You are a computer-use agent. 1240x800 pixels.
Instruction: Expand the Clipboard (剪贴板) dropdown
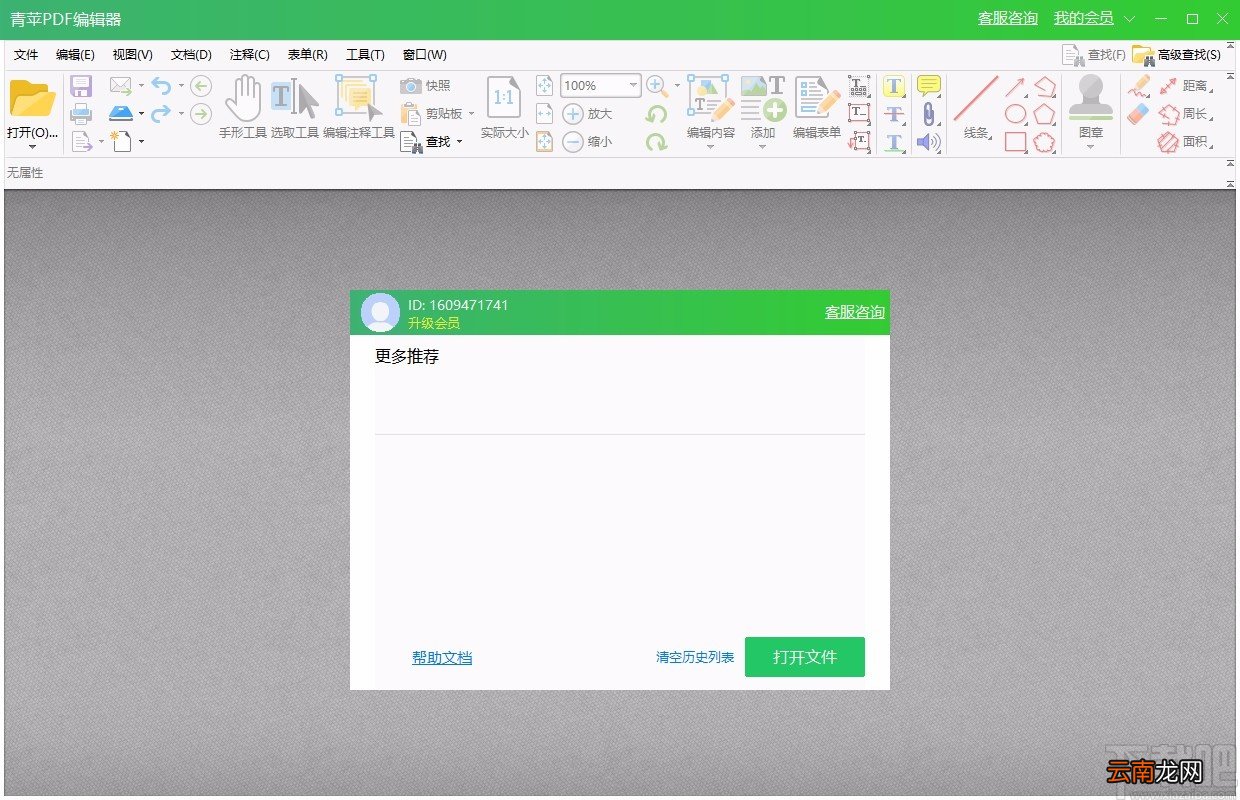coord(471,114)
